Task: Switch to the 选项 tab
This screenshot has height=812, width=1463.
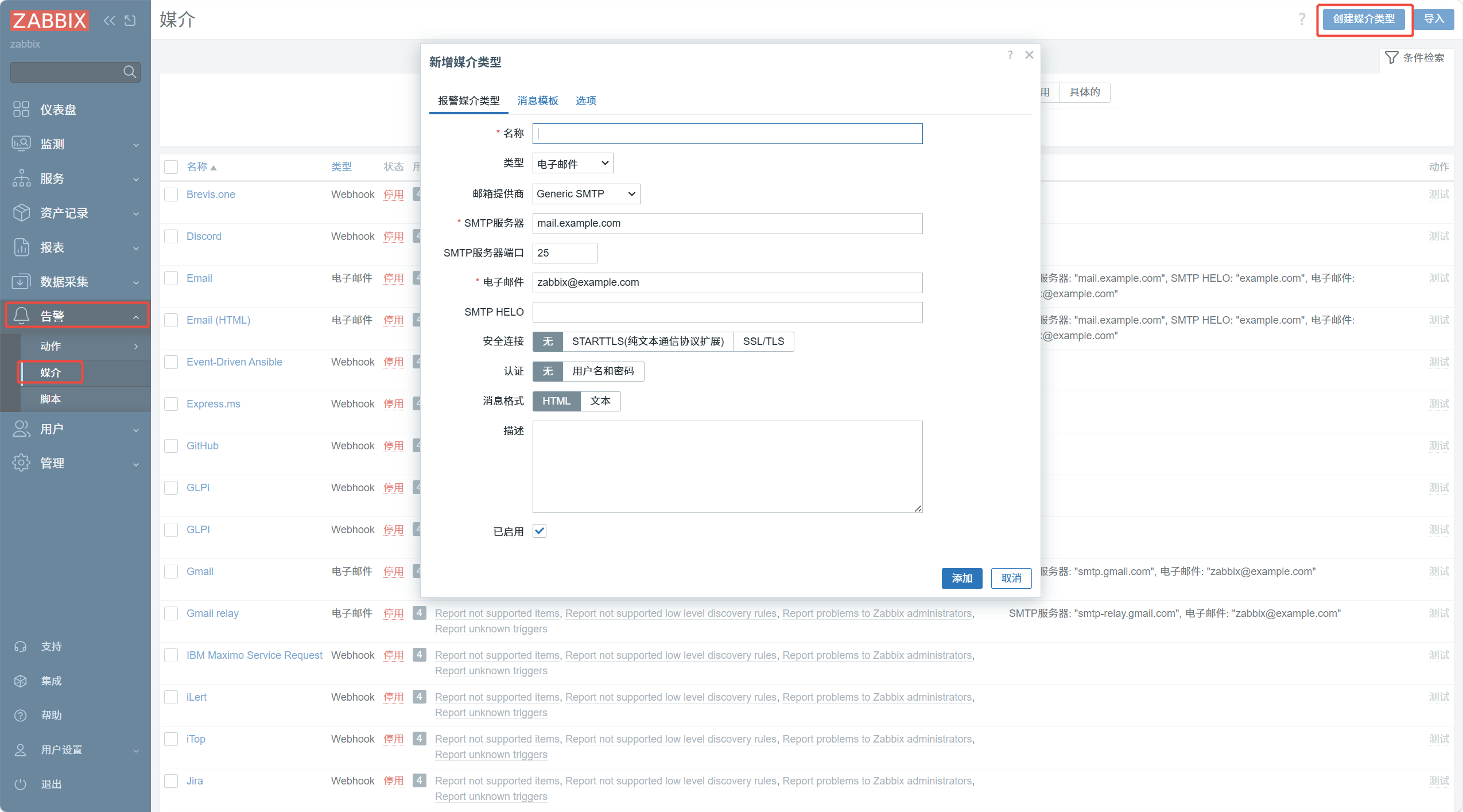Action: (x=586, y=101)
